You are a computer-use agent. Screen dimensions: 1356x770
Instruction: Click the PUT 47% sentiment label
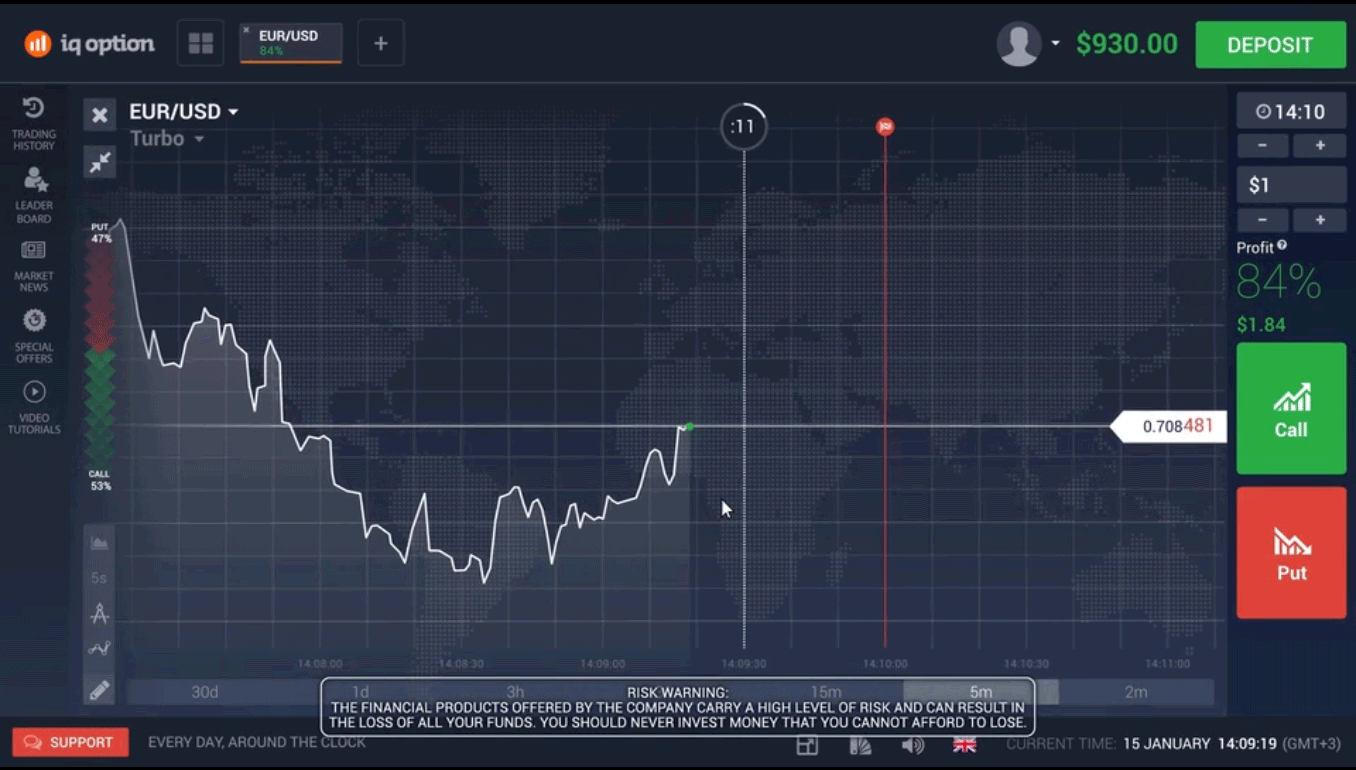point(100,233)
